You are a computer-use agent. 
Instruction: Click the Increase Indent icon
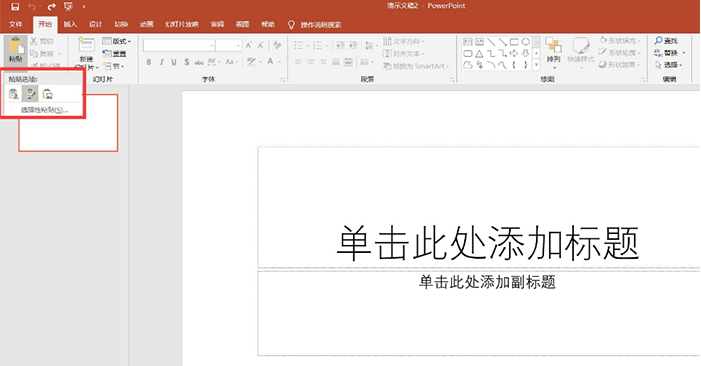click(x=353, y=45)
